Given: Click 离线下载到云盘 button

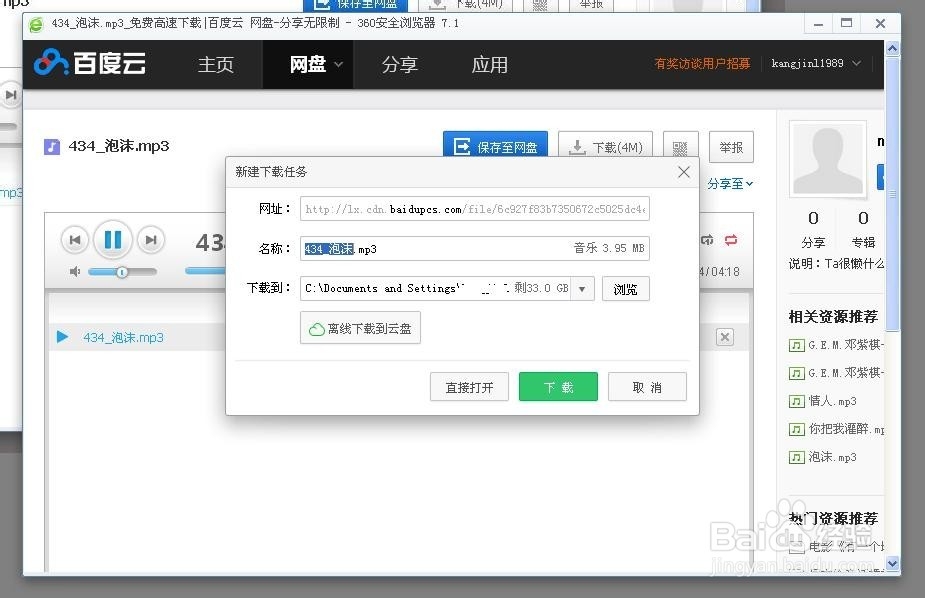Looking at the screenshot, I should coord(360,328).
